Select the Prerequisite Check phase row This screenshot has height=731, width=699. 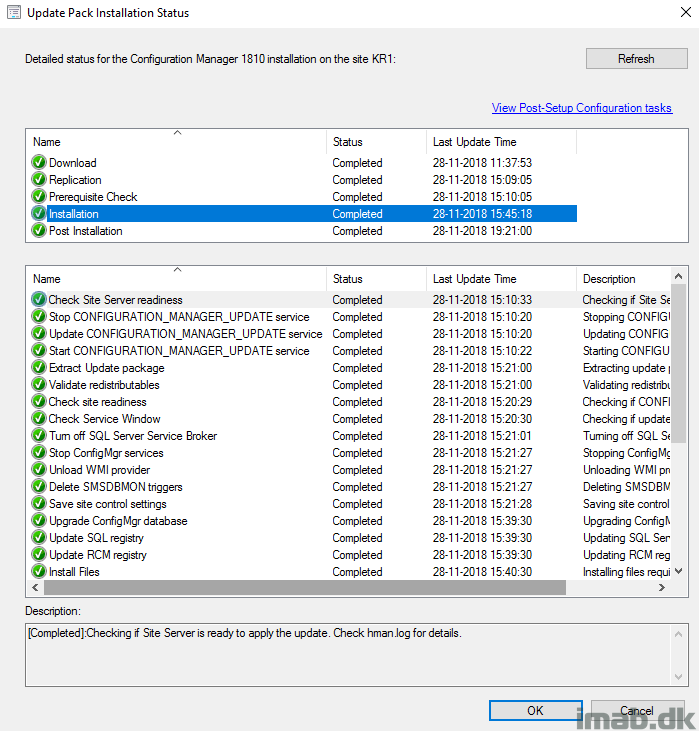(302, 197)
